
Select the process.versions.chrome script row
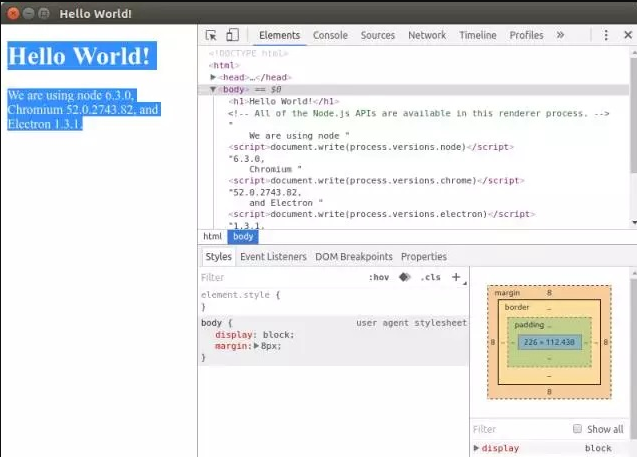(376, 180)
